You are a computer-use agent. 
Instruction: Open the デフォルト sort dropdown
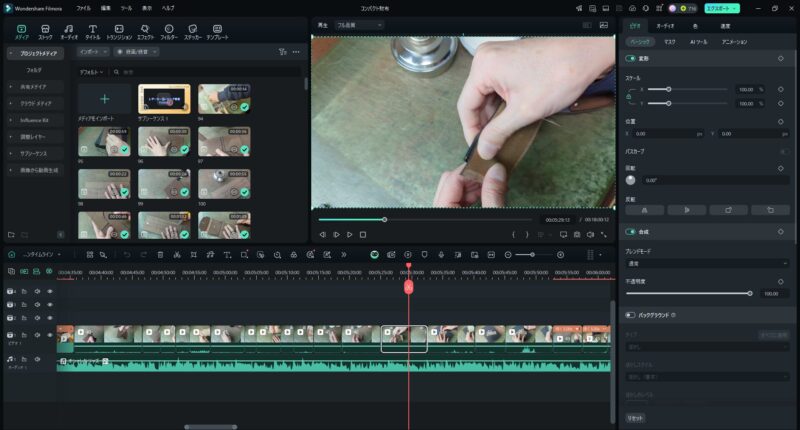[92, 72]
